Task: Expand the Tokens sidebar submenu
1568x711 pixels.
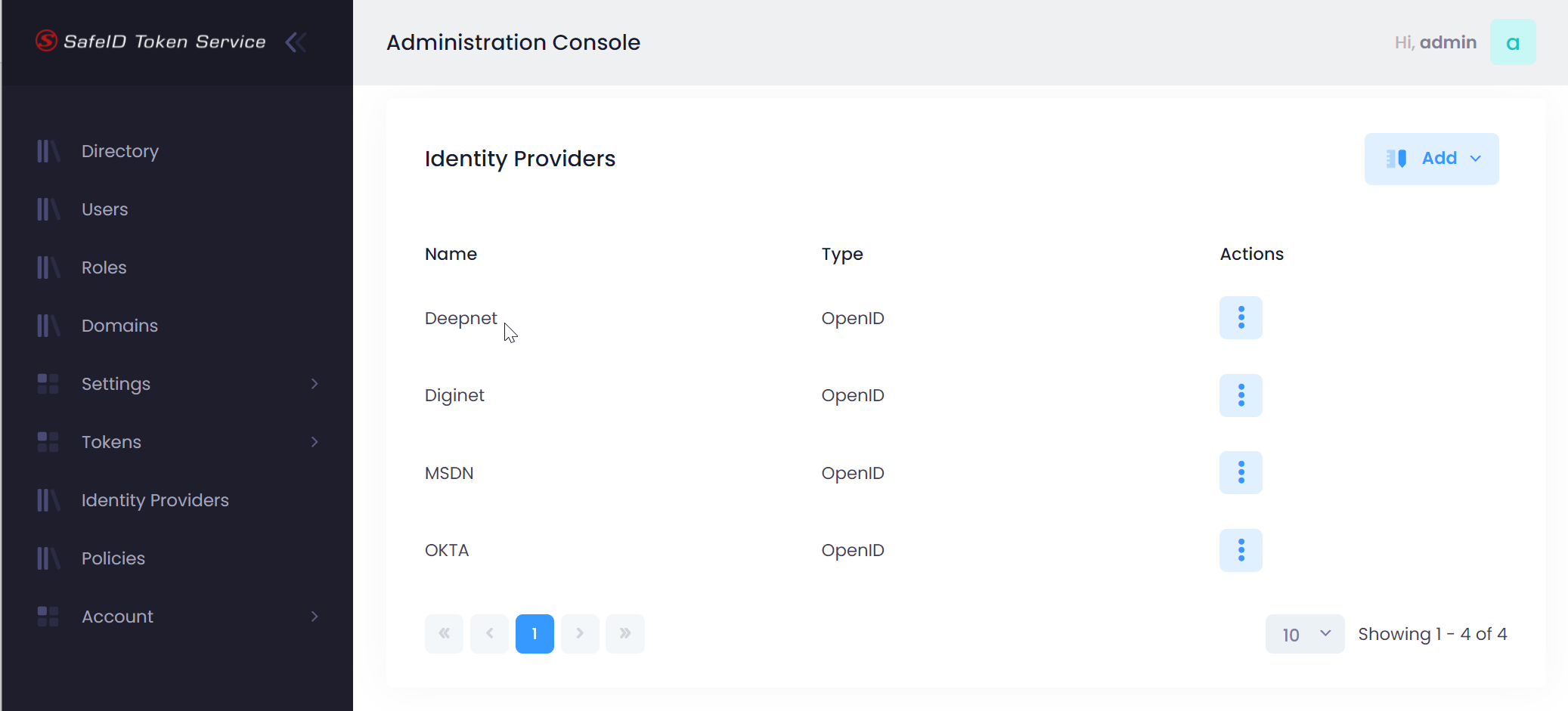Action: pos(315,442)
